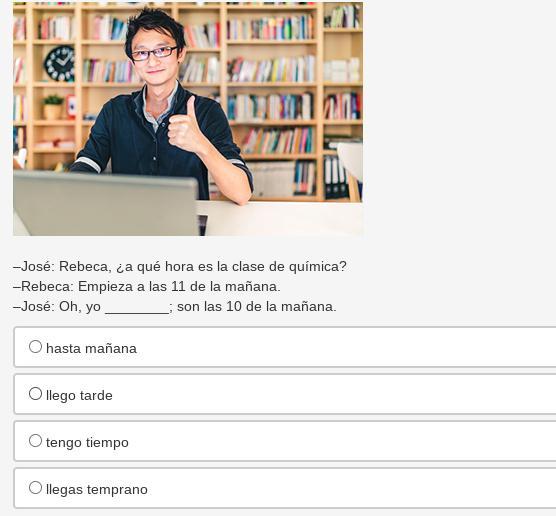Click empty area right of "tengo tiempo" option
The height and width of the screenshot is (516, 556).
pyautogui.click(x=344, y=441)
